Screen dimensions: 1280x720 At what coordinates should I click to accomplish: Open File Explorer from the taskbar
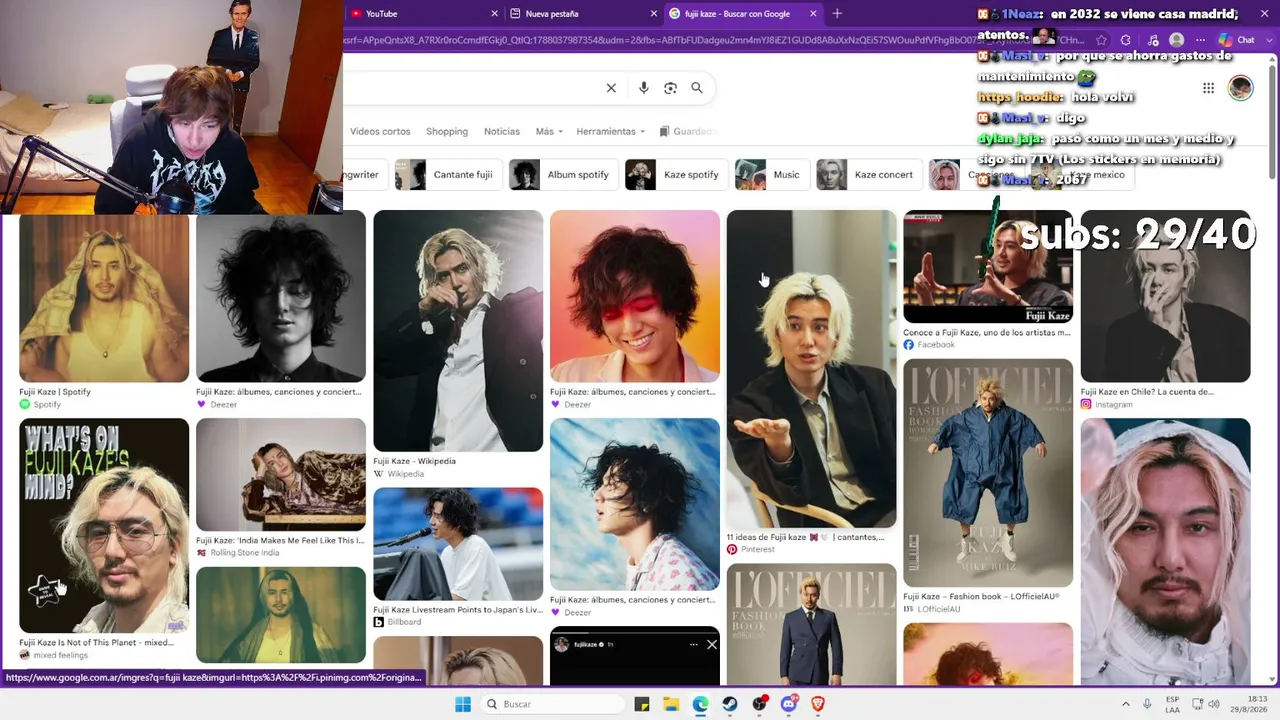(x=671, y=704)
